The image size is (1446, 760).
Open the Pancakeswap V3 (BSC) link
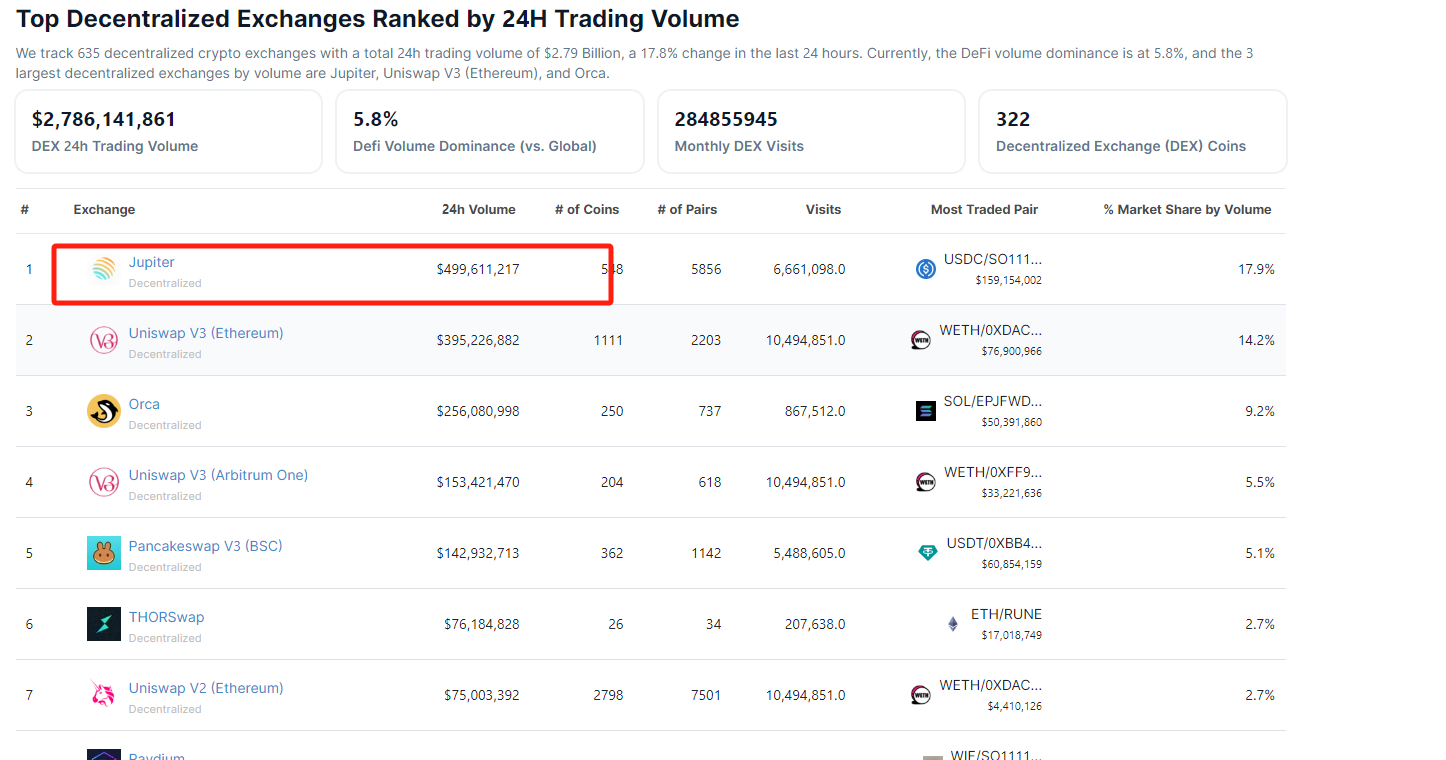(205, 546)
